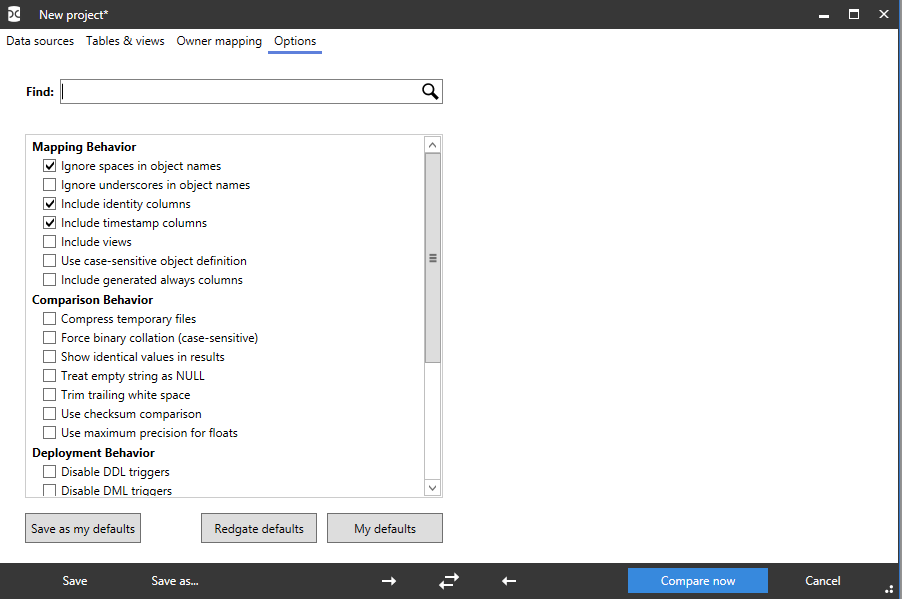Click Save in the bottom bar
This screenshot has height=599, width=902.
75,581
